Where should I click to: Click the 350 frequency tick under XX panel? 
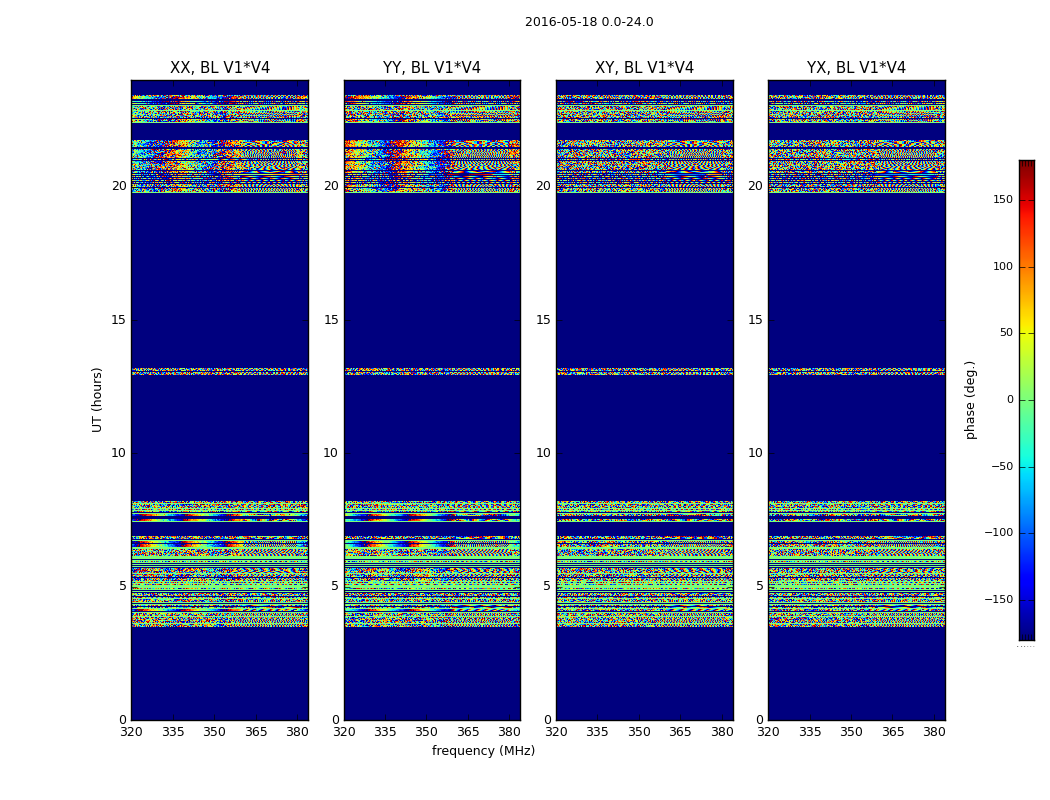214,732
